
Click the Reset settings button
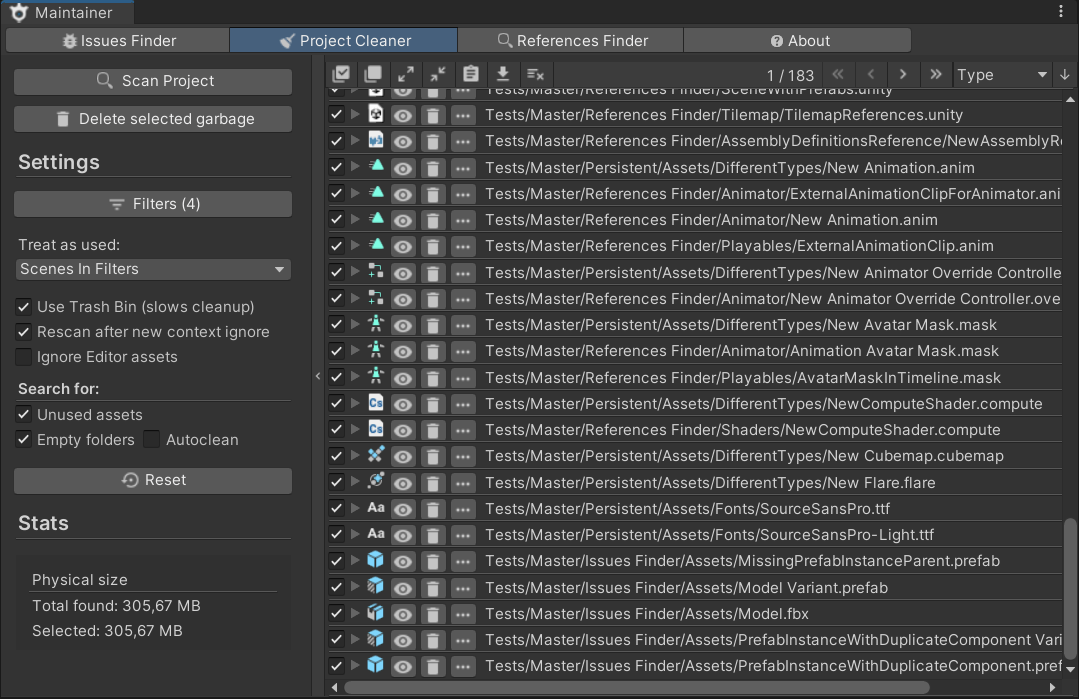click(153, 480)
